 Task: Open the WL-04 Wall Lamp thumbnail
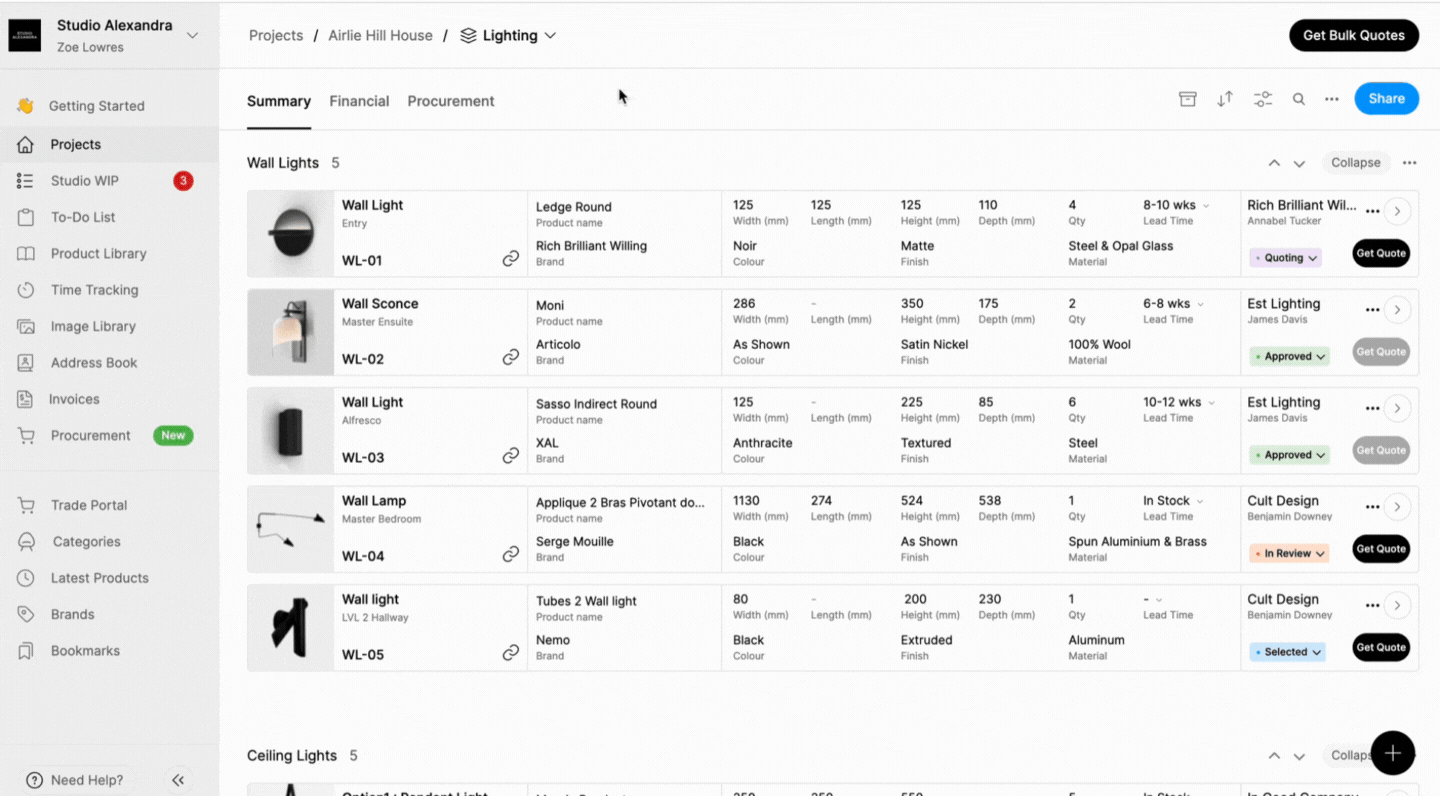click(291, 530)
